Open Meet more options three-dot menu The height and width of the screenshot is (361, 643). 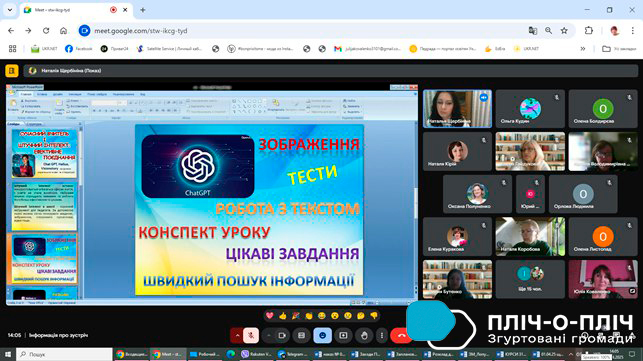382,336
